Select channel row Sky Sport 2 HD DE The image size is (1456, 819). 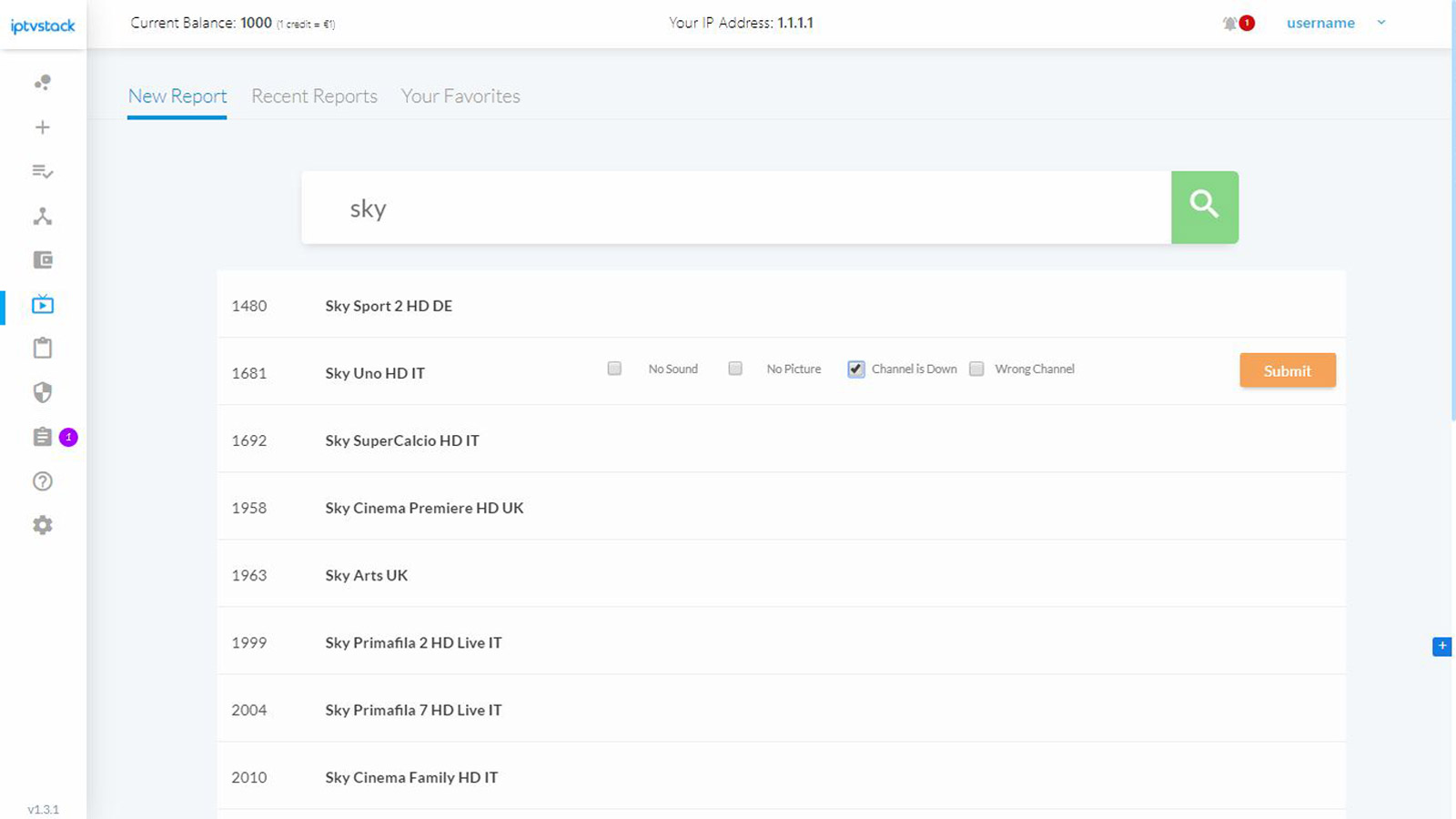click(781, 304)
